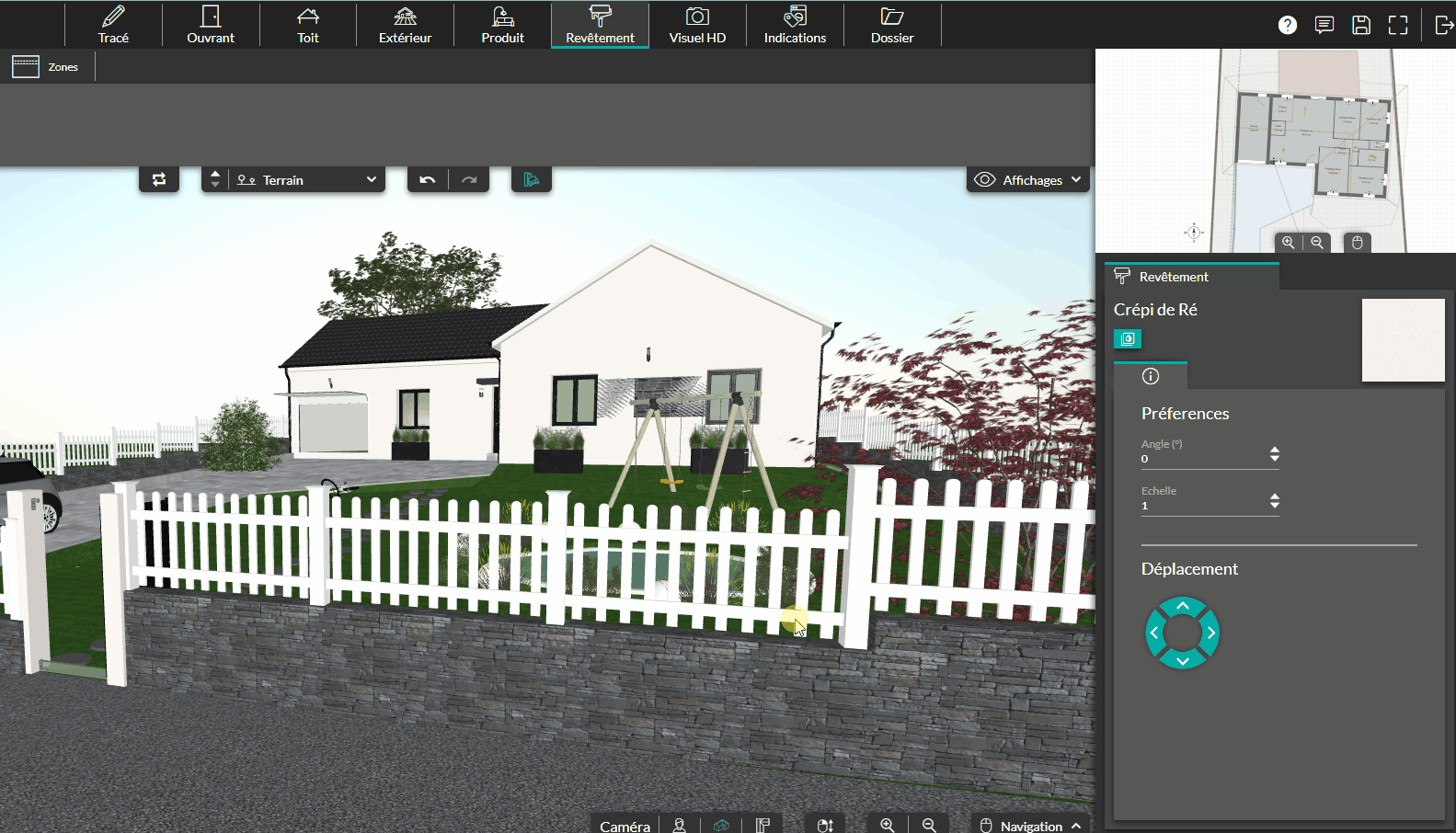Open the Toit tab
This screenshot has height=833, width=1456.
(x=308, y=25)
